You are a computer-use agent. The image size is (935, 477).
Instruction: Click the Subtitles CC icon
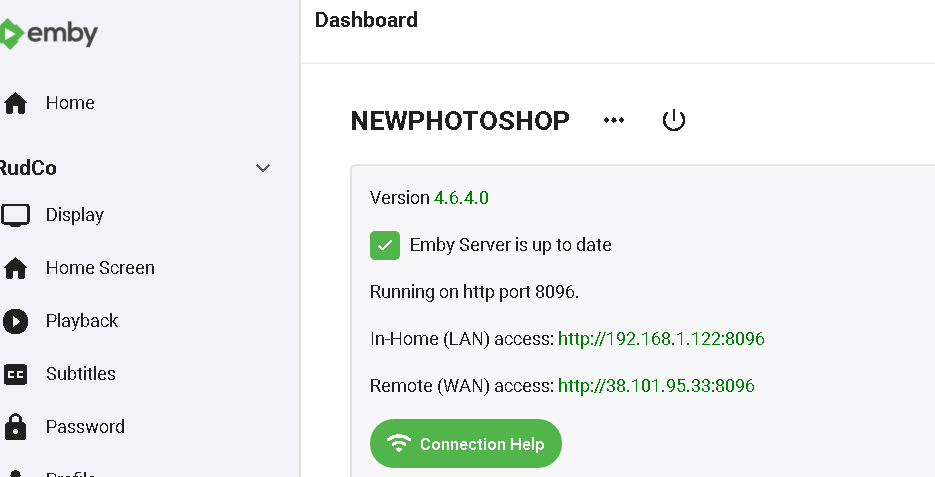(15, 374)
